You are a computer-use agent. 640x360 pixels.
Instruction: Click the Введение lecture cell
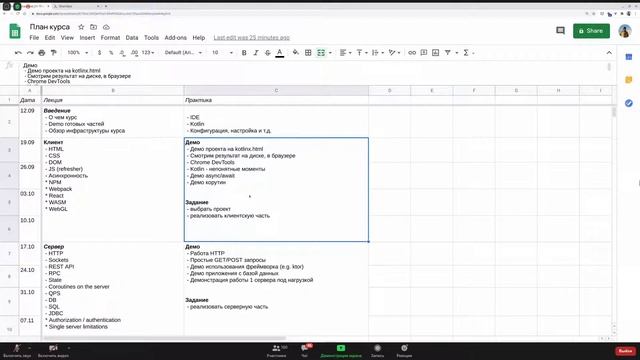point(113,122)
